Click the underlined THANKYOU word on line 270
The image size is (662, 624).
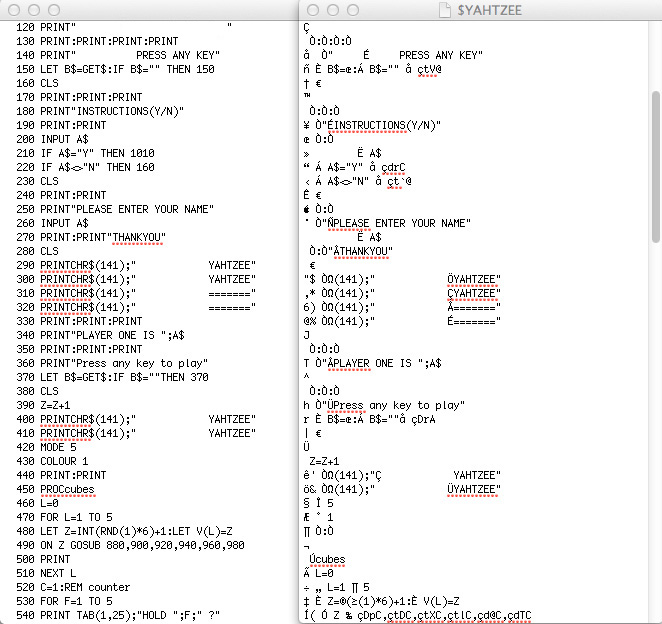[x=139, y=237]
